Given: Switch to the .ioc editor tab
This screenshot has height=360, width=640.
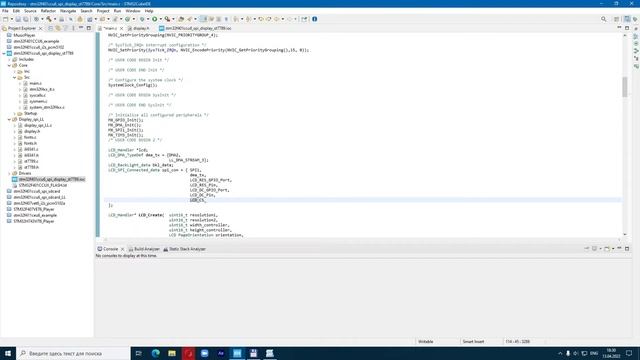Looking at the screenshot, I should [196, 28].
